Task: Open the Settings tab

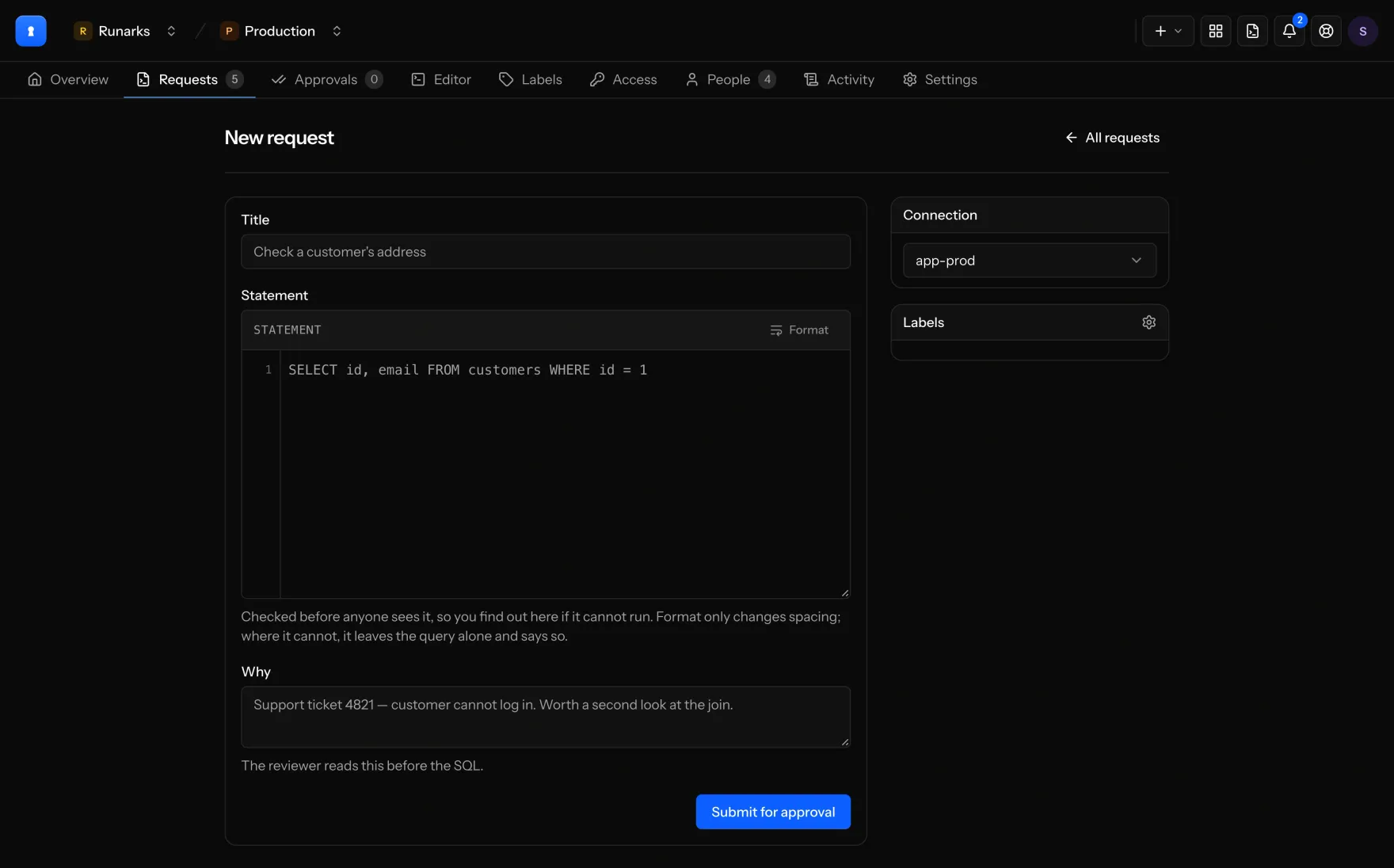Action: coord(939,79)
